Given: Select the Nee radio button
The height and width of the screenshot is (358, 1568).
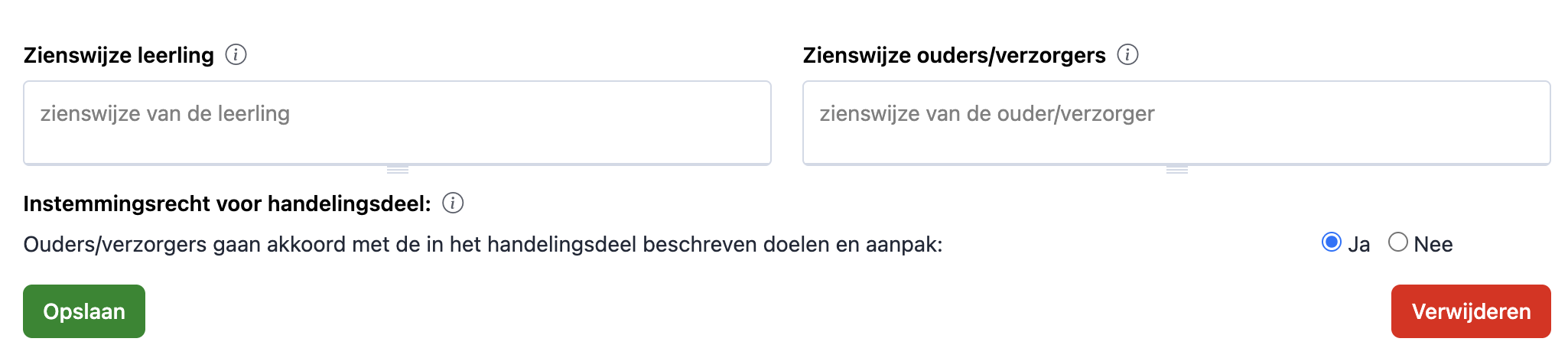Looking at the screenshot, I should pos(1398,242).
